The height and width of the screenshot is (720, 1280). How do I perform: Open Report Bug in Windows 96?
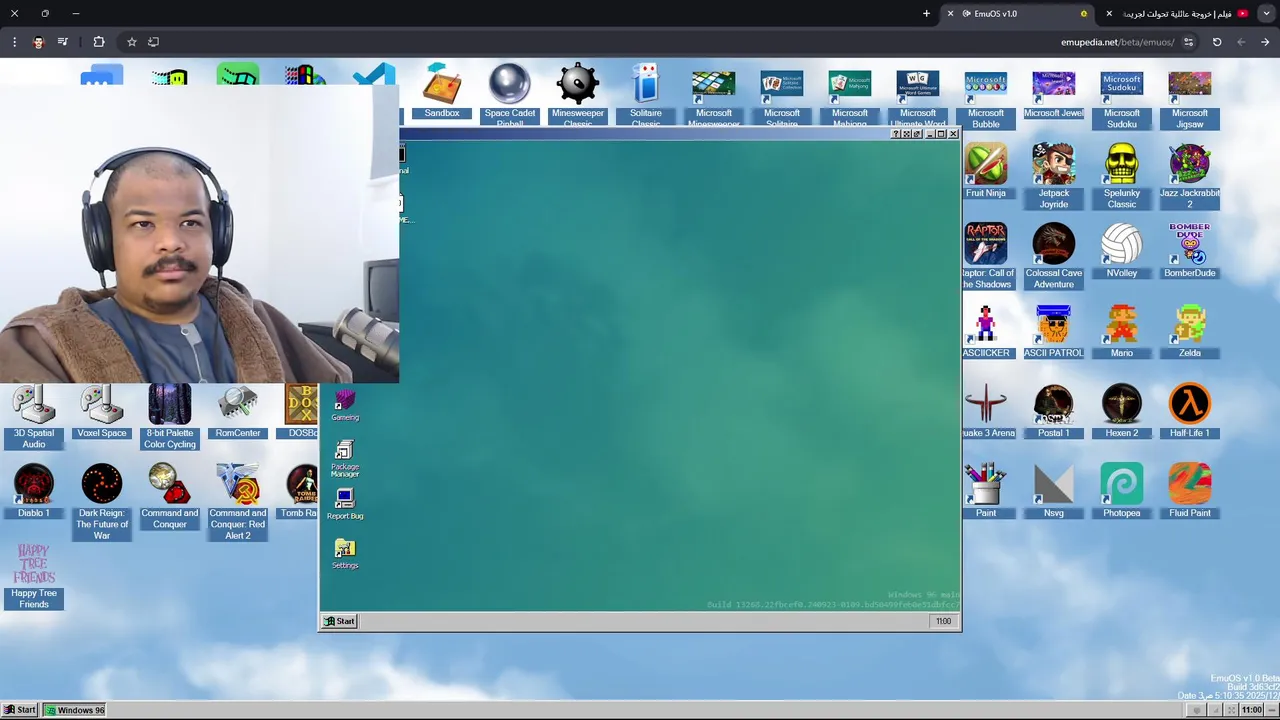tap(345, 503)
